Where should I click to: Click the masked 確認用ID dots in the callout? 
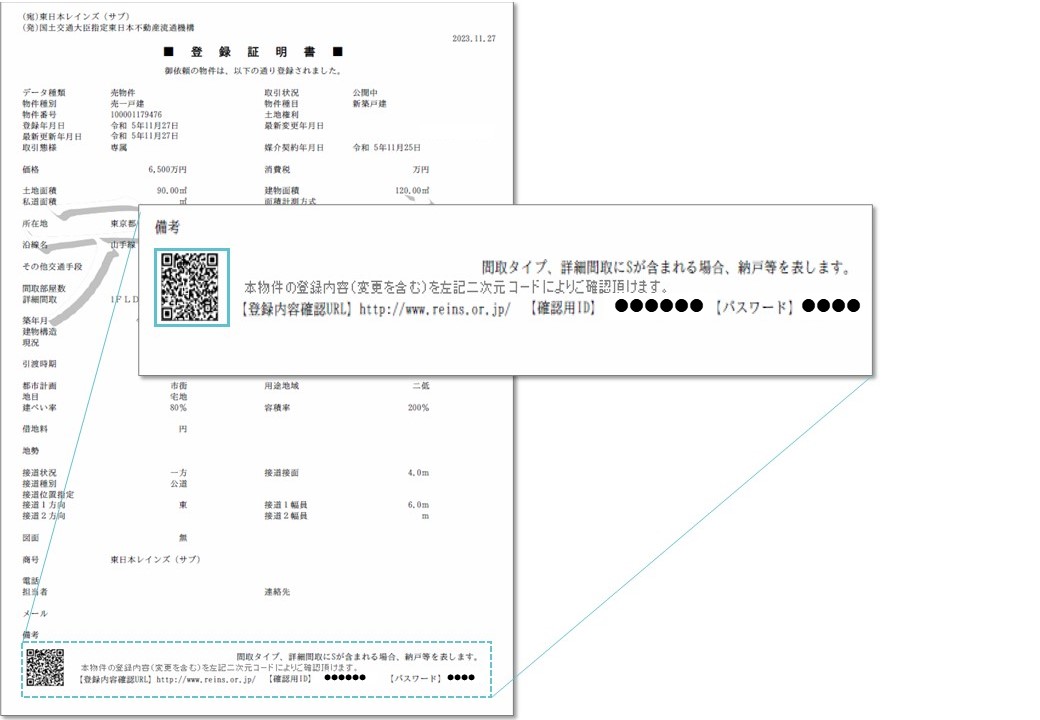pos(658,306)
